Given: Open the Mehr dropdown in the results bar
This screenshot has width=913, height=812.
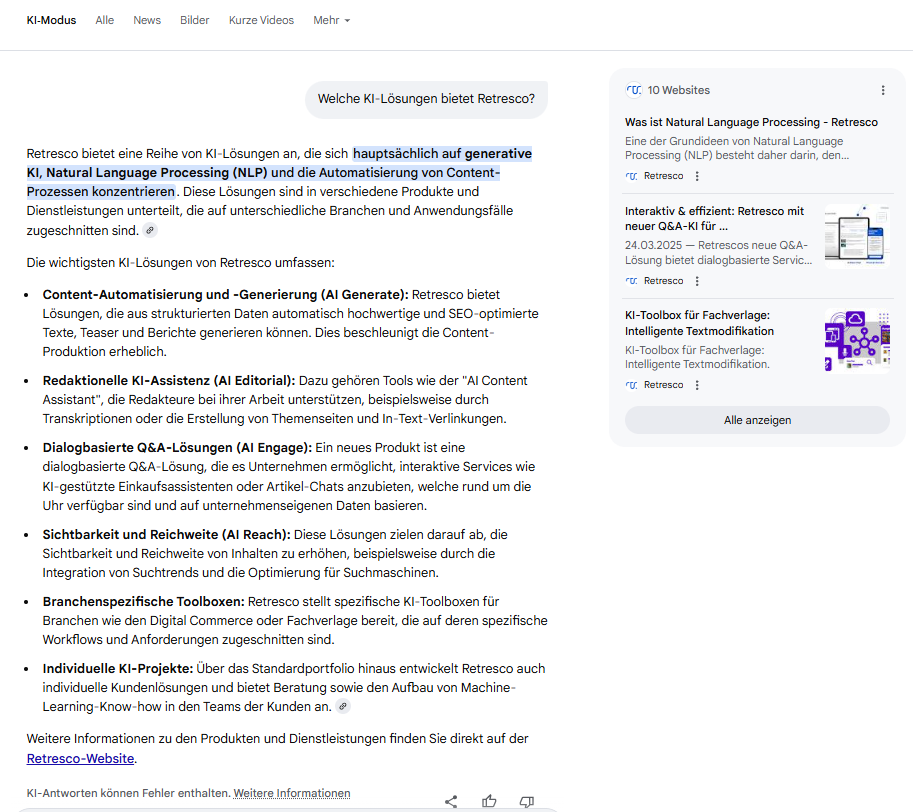Looking at the screenshot, I should (331, 19).
